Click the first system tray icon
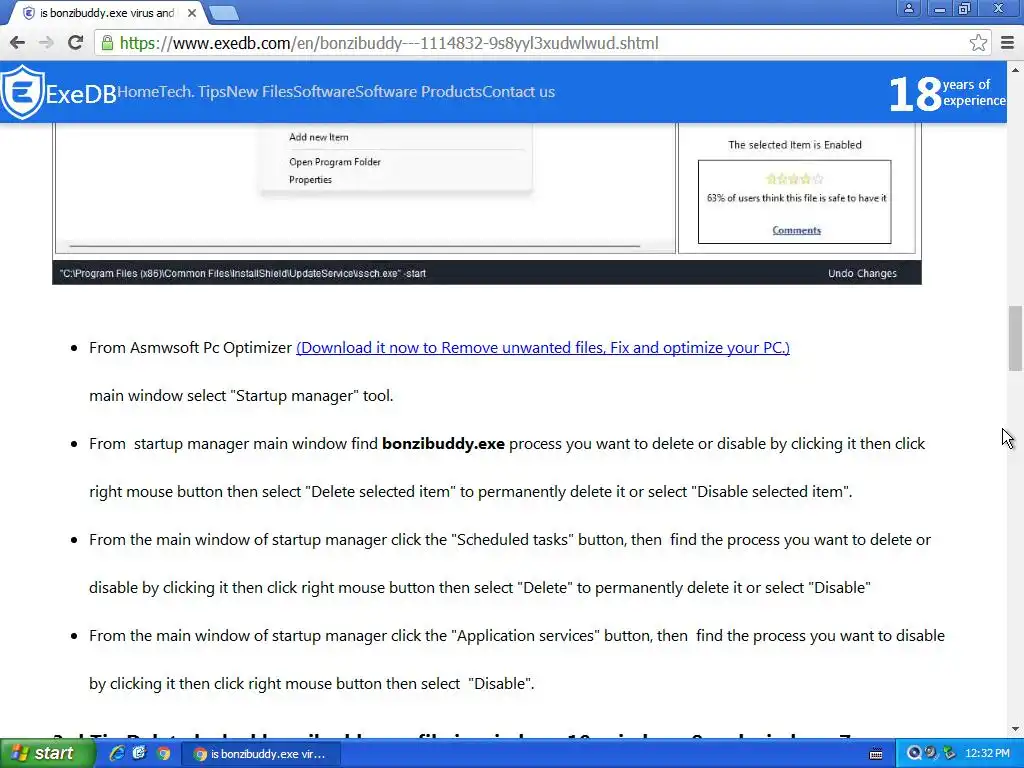This screenshot has height=768, width=1024. [914, 753]
